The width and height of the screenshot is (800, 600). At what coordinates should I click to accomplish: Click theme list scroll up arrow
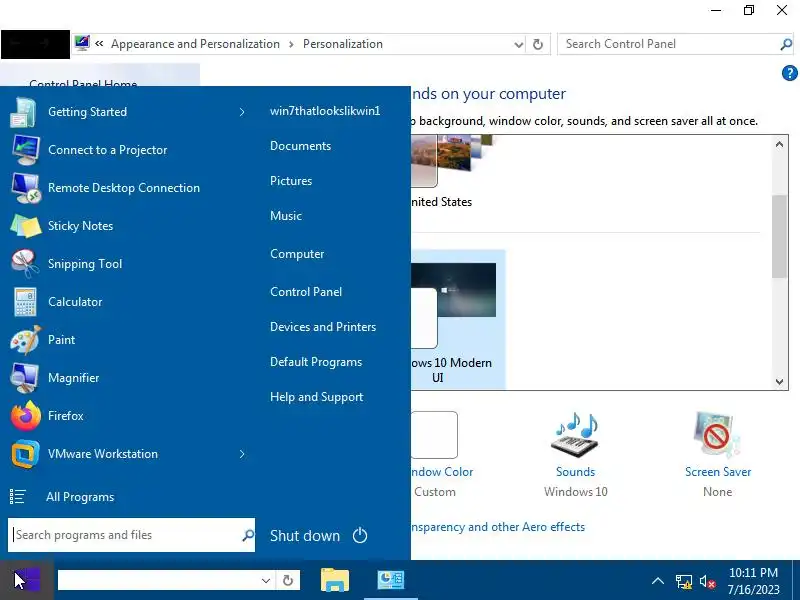point(779,144)
